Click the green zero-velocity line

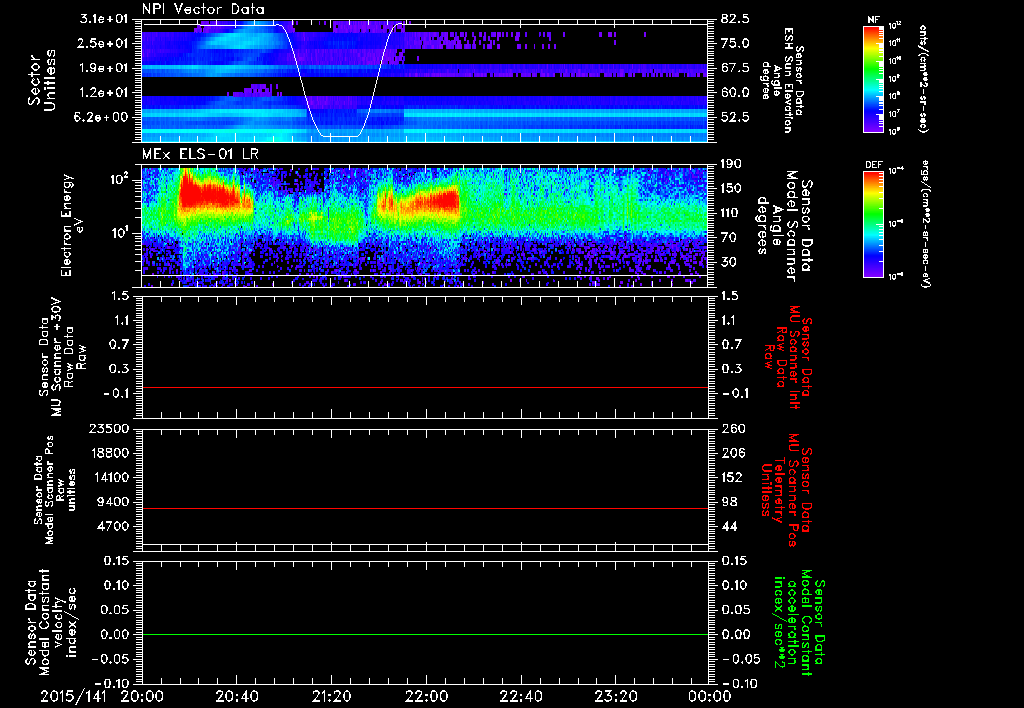pos(425,634)
